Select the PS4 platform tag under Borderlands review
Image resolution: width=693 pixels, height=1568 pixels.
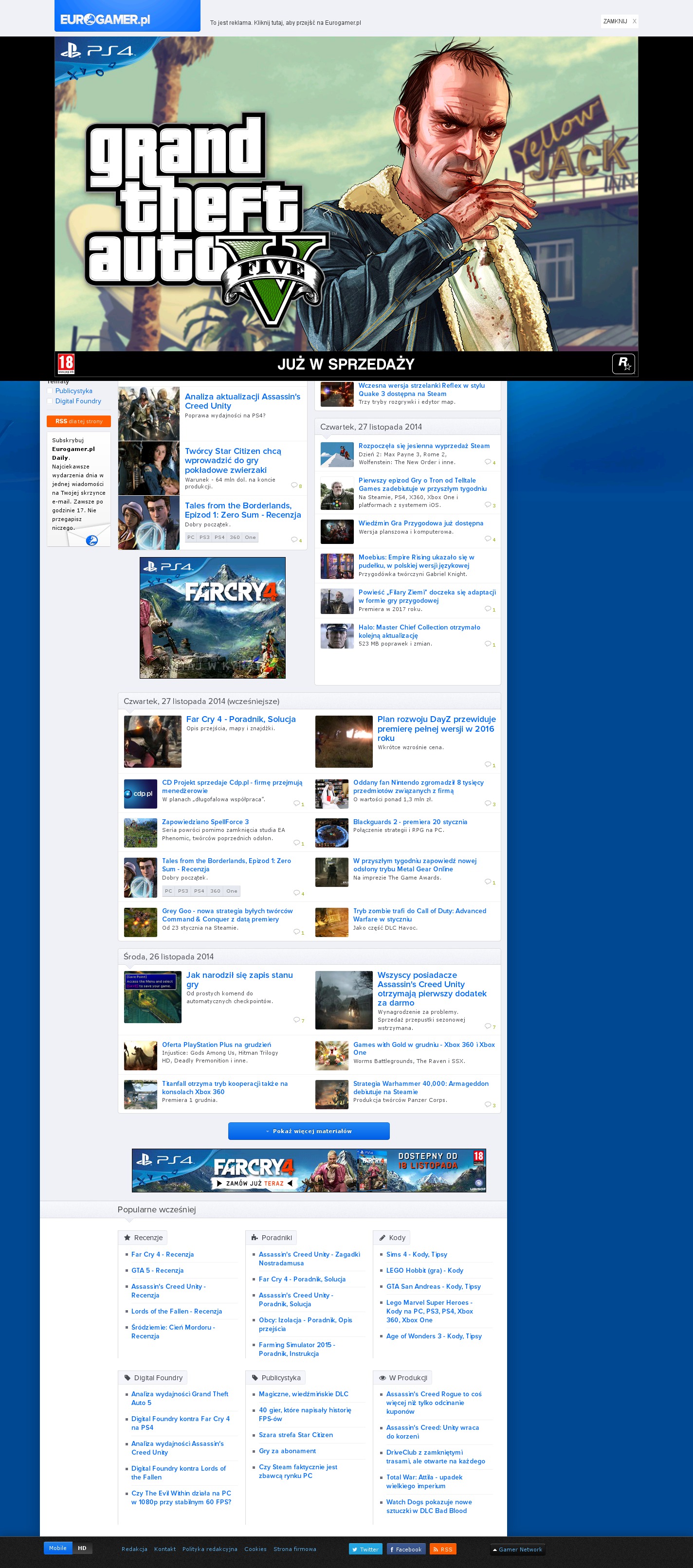[219, 538]
